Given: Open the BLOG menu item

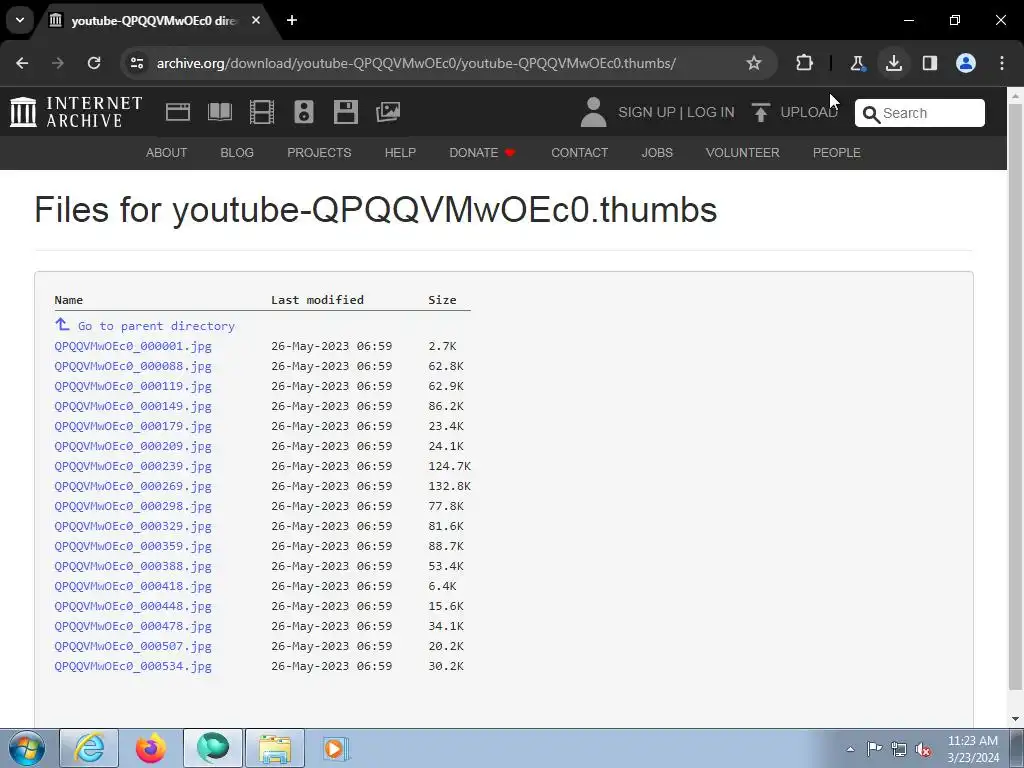Looking at the screenshot, I should click(x=237, y=153).
